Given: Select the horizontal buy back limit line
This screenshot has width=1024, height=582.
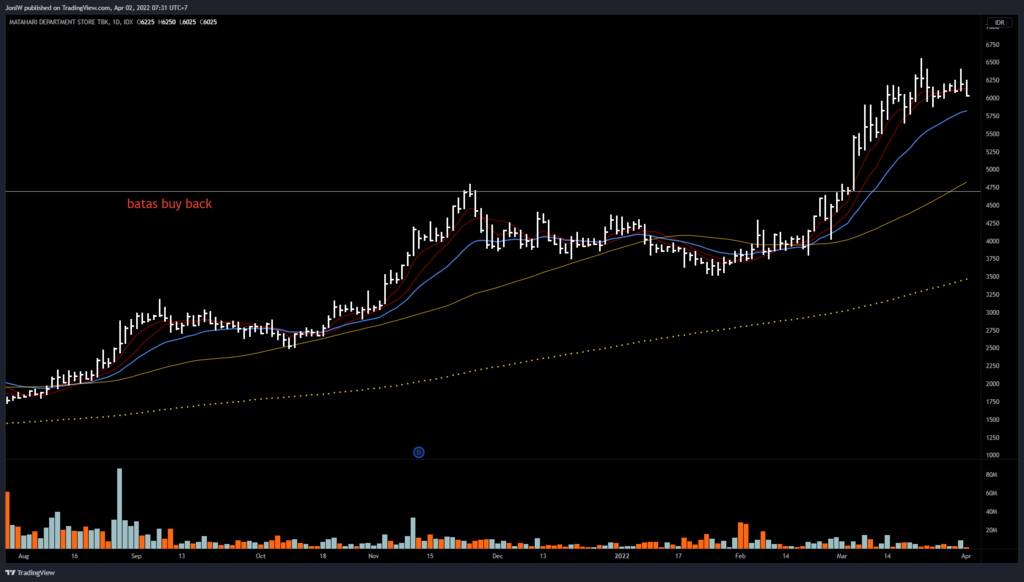Looking at the screenshot, I should pyautogui.click(x=300, y=191).
